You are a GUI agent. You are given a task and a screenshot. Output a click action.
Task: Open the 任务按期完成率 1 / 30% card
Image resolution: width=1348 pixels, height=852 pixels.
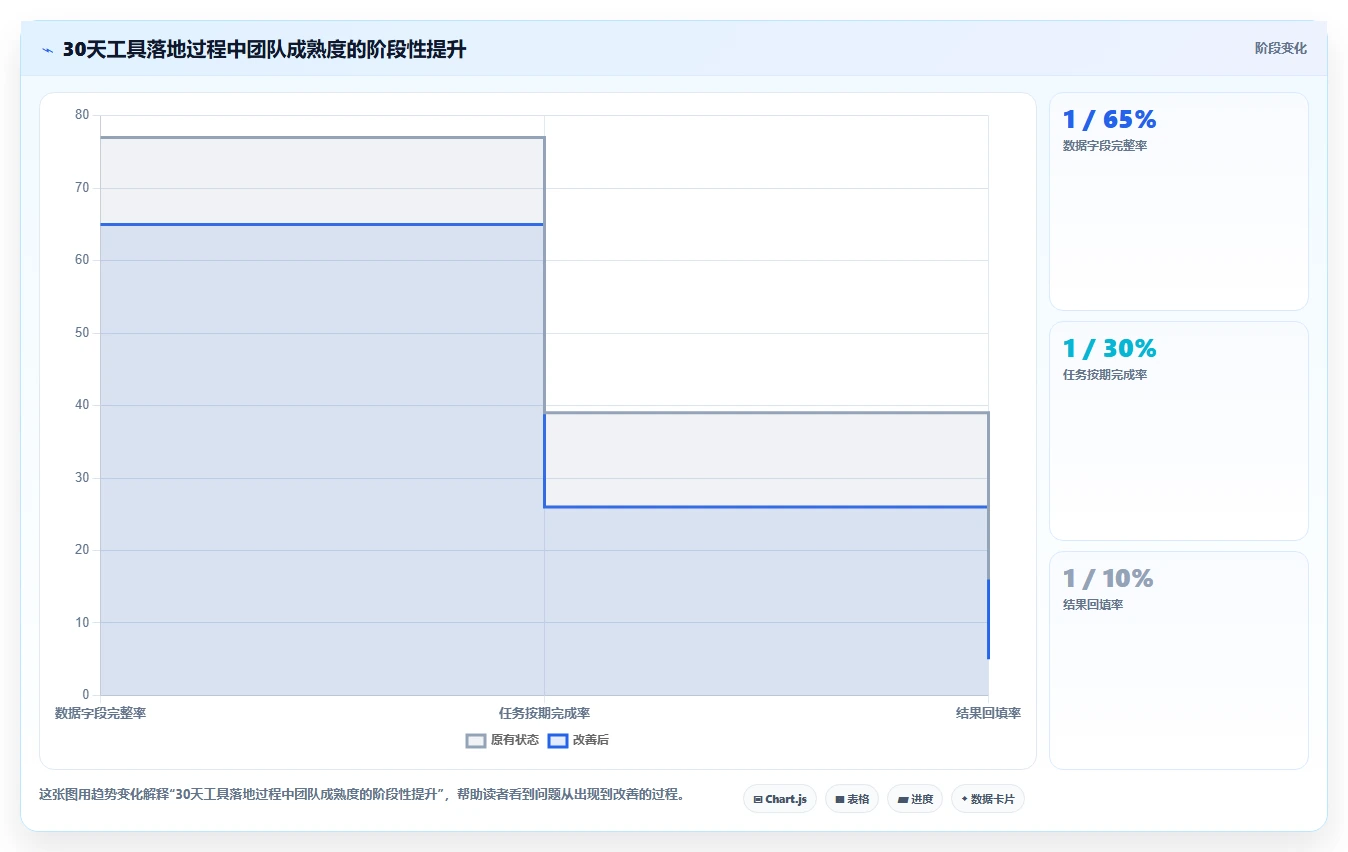(x=1179, y=431)
